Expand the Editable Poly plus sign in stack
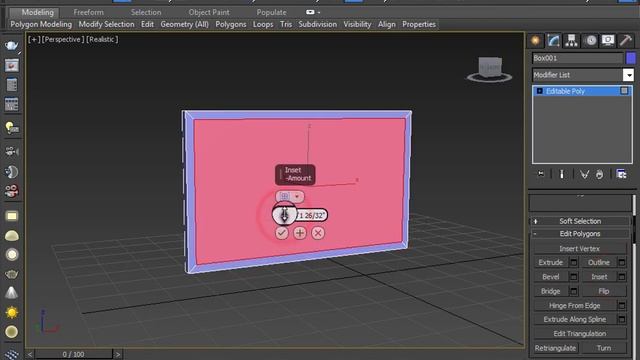 point(540,91)
